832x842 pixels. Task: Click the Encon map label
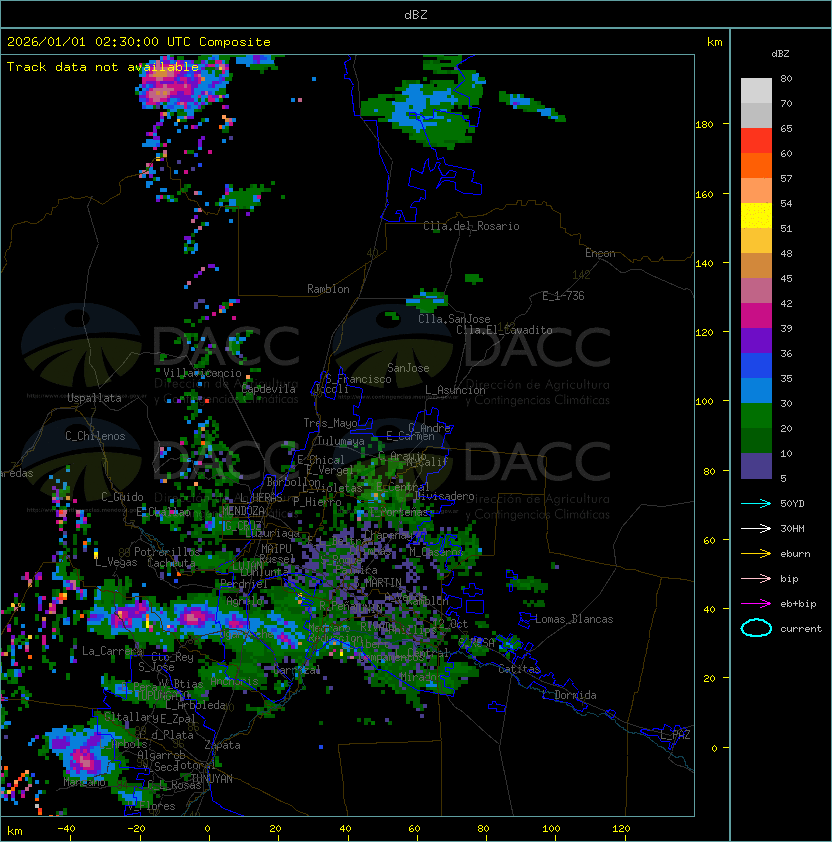click(600, 253)
